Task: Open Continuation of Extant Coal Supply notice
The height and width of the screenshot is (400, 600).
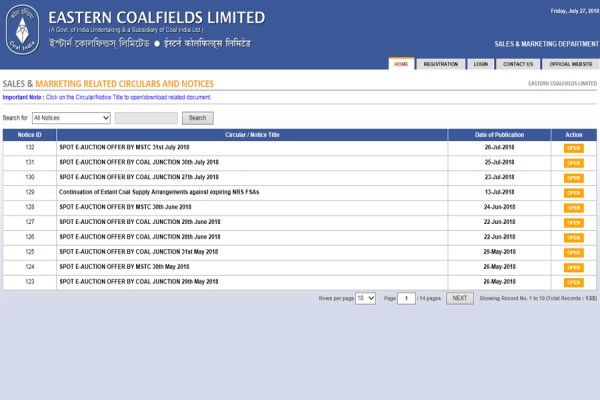Action: [x=159, y=192]
